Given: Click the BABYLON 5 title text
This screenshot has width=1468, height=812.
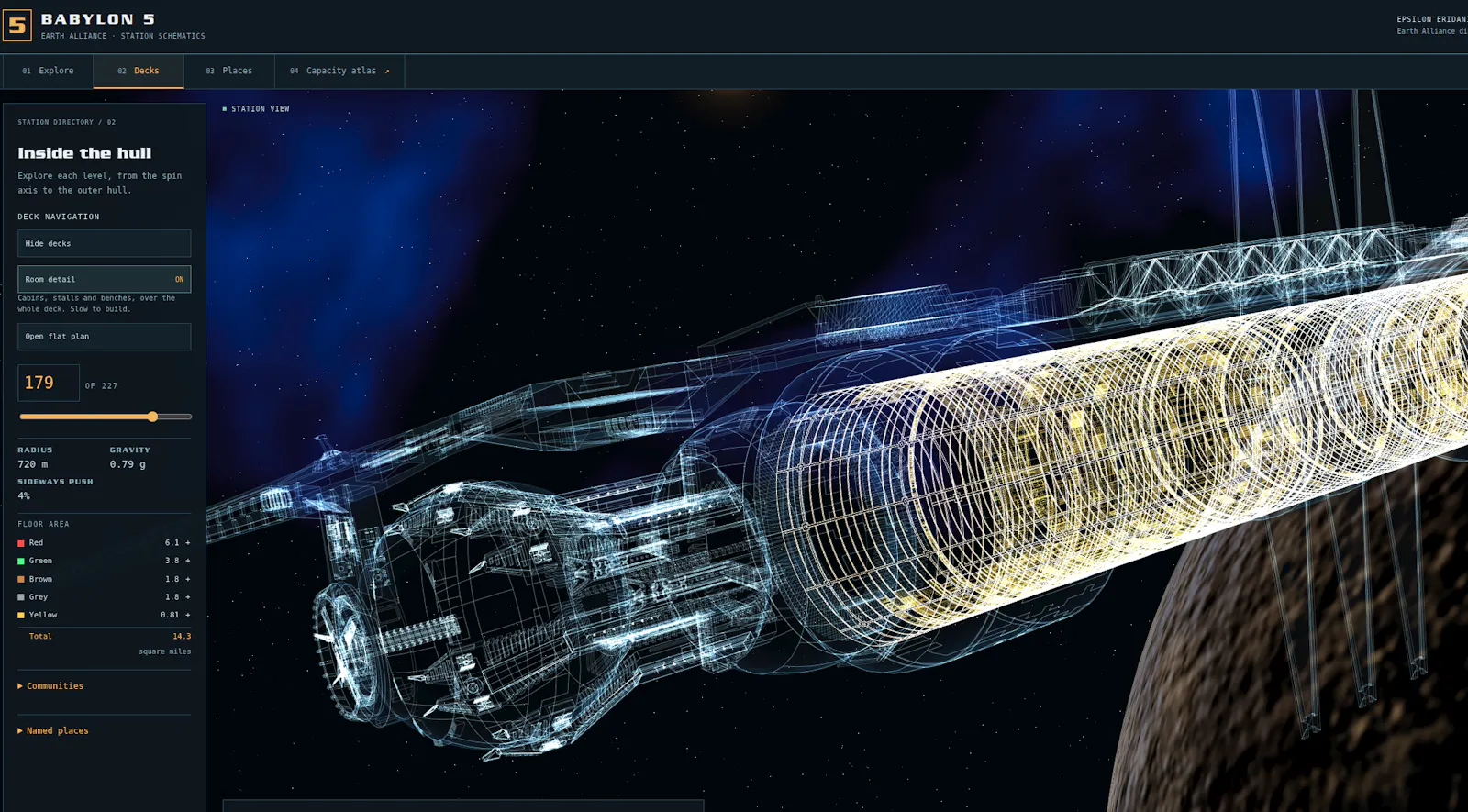Looking at the screenshot, I should (x=98, y=19).
